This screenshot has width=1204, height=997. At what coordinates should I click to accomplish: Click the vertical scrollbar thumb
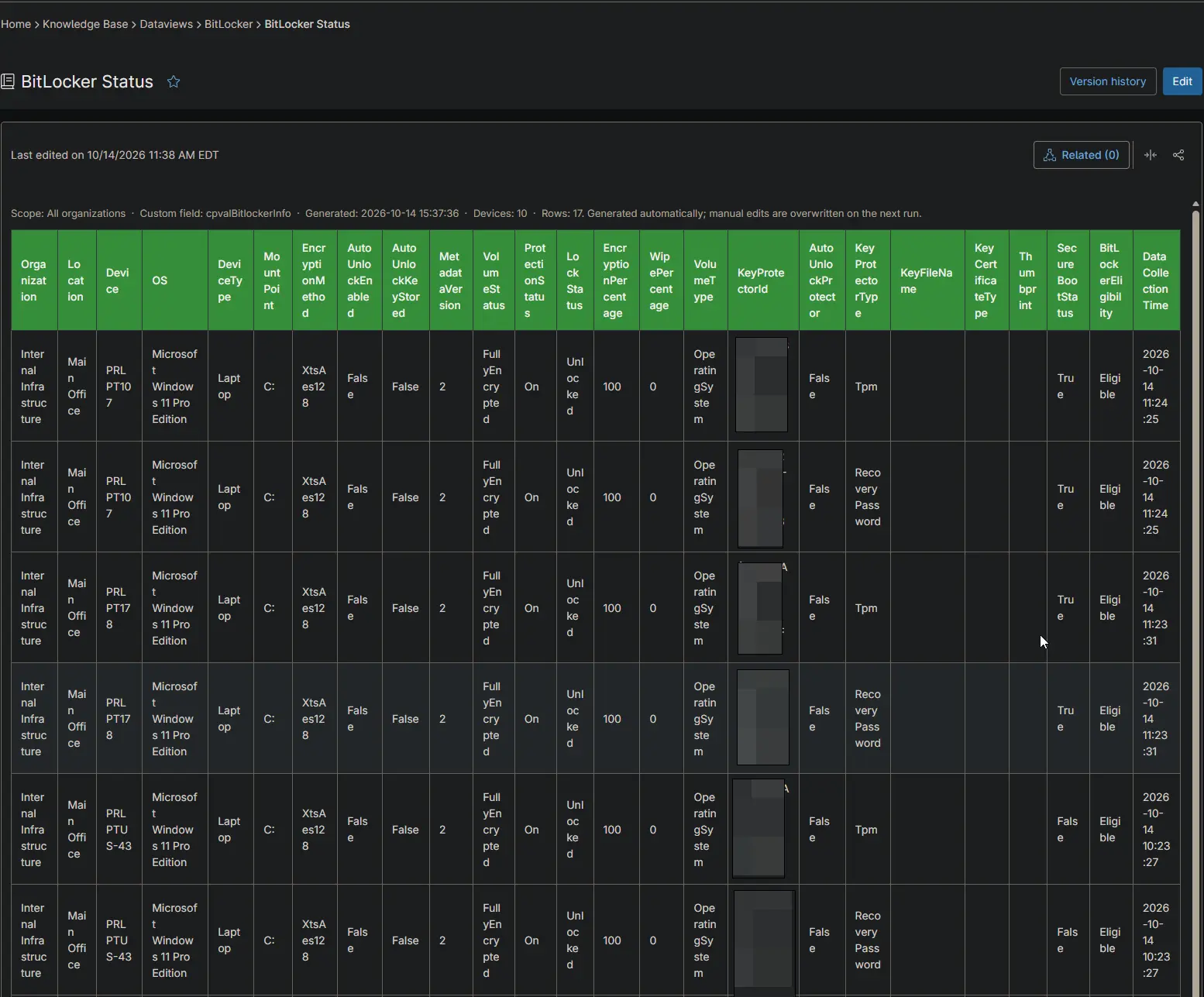1195,603
